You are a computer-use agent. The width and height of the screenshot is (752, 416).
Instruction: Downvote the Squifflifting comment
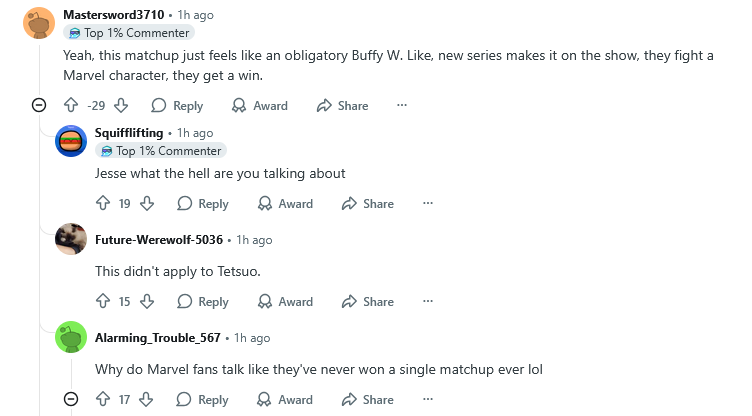click(147, 203)
